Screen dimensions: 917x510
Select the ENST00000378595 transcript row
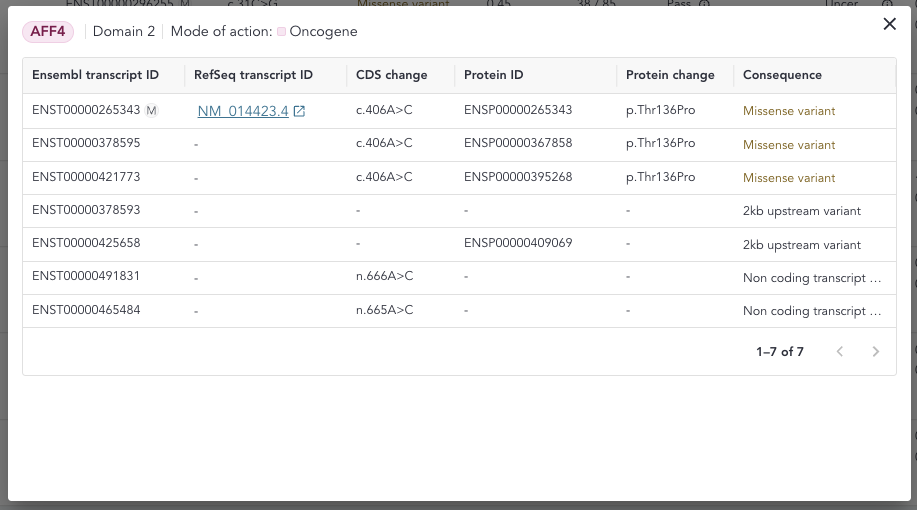86,144
